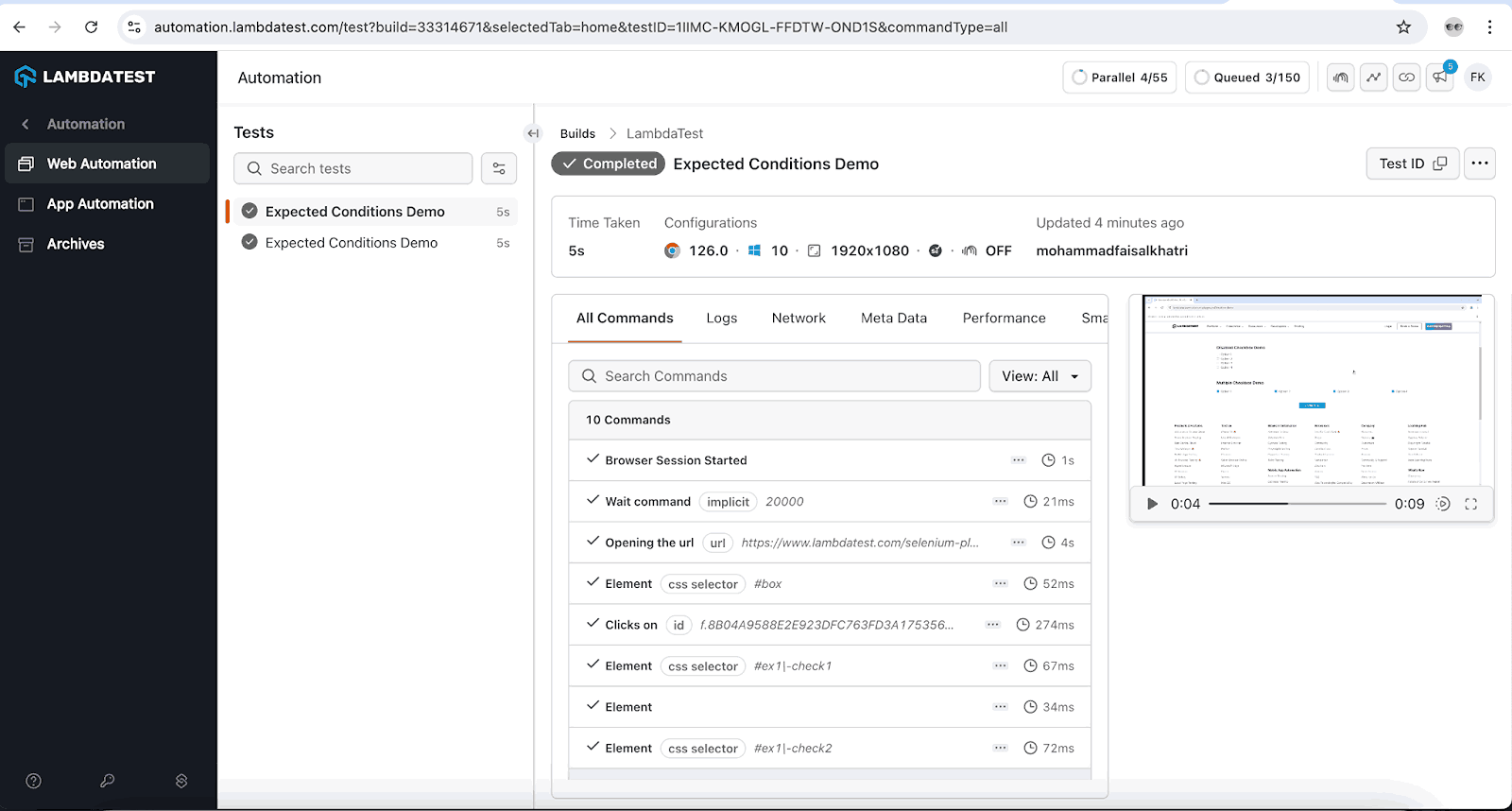Screen dimensions: 1512x811
Task: Bookmark this page star icon
Action: click(1403, 27)
